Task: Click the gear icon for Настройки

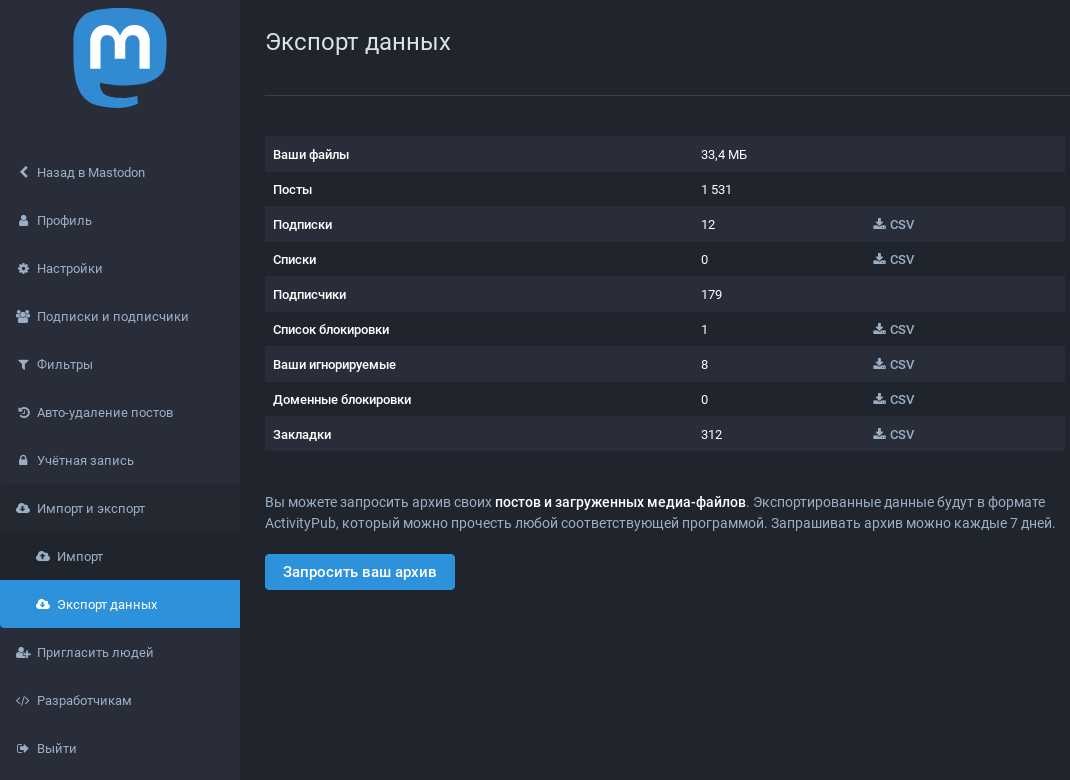Action: (x=23, y=269)
